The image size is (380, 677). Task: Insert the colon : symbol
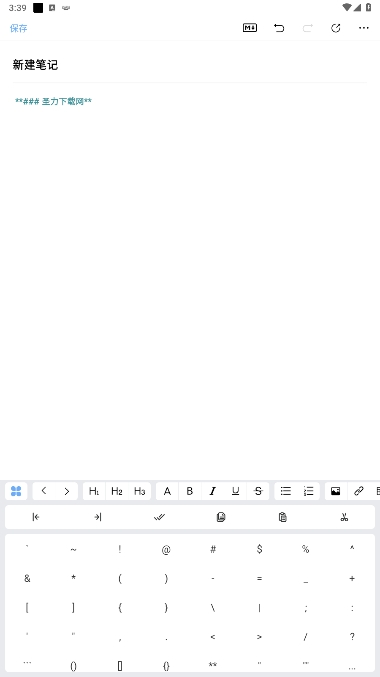352,607
